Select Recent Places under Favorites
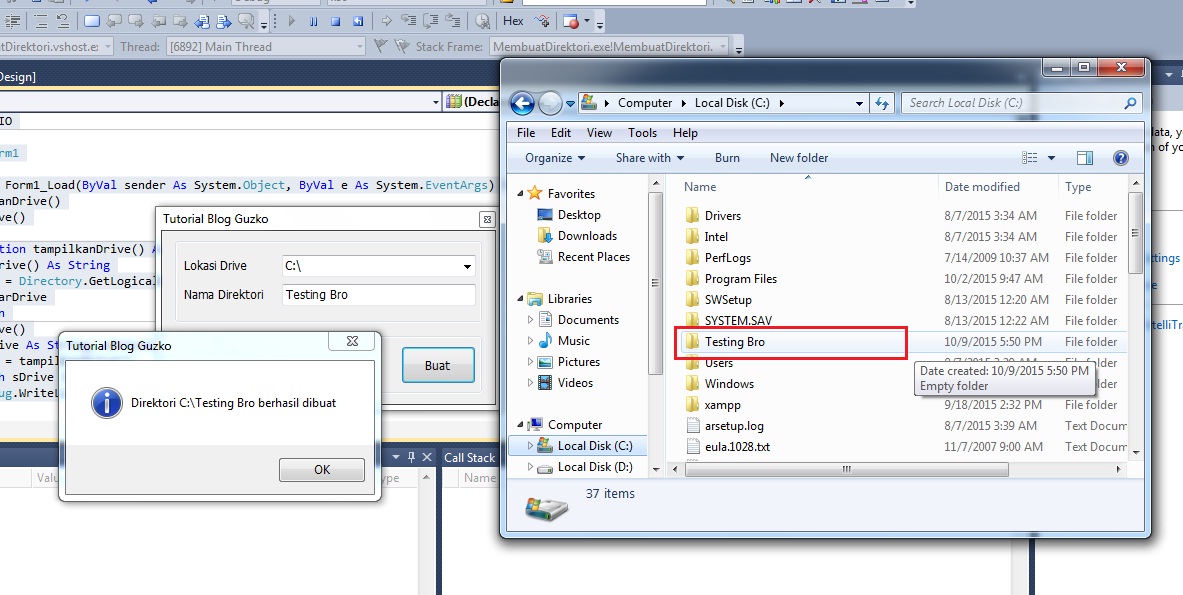1183x595 pixels. click(x=593, y=257)
